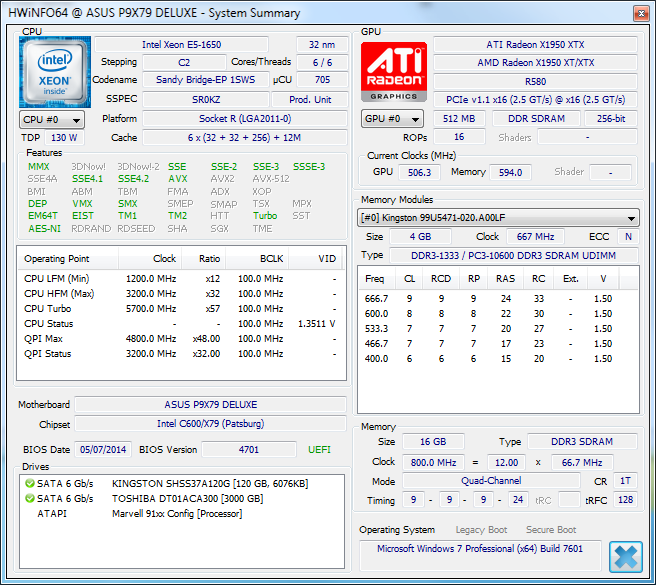The image size is (656, 585).
Task: Click the Sandy Bridge-EP 1SWS codename field
Action: click(x=206, y=80)
